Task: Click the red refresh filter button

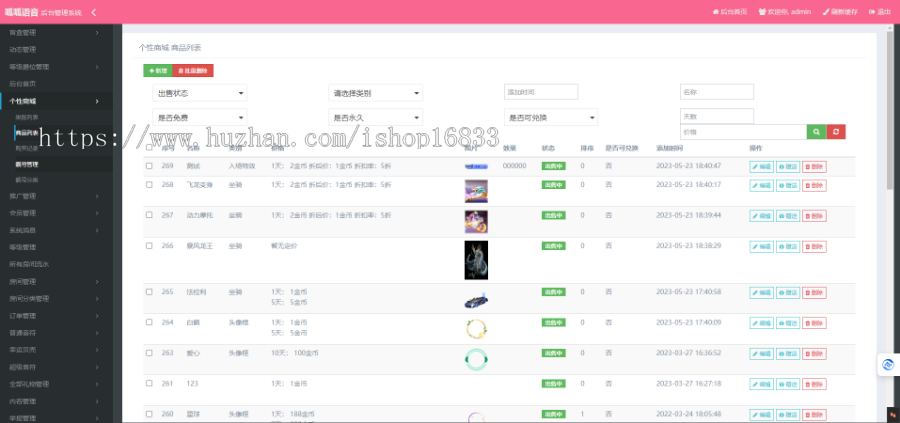Action: (x=836, y=132)
